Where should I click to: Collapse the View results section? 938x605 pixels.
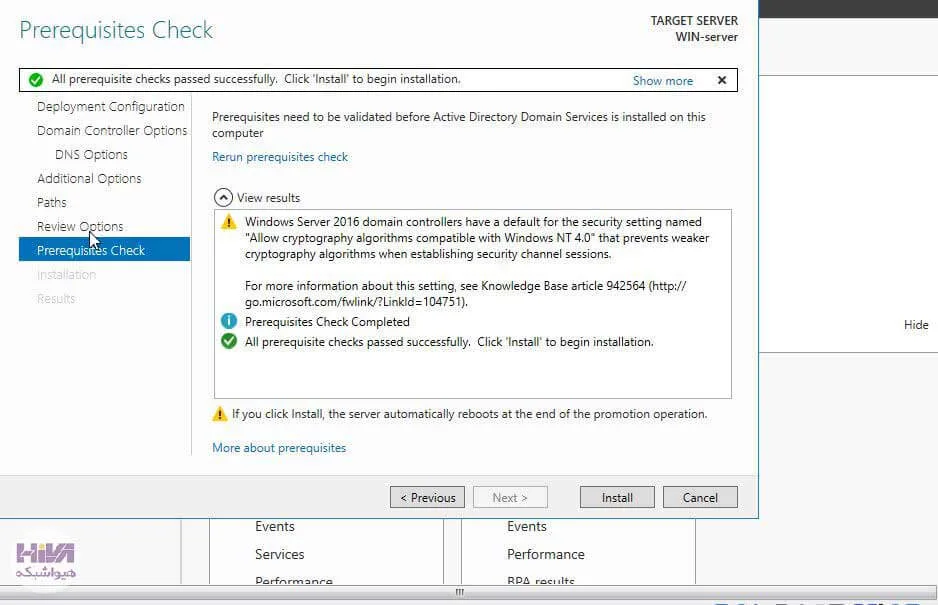click(223, 197)
